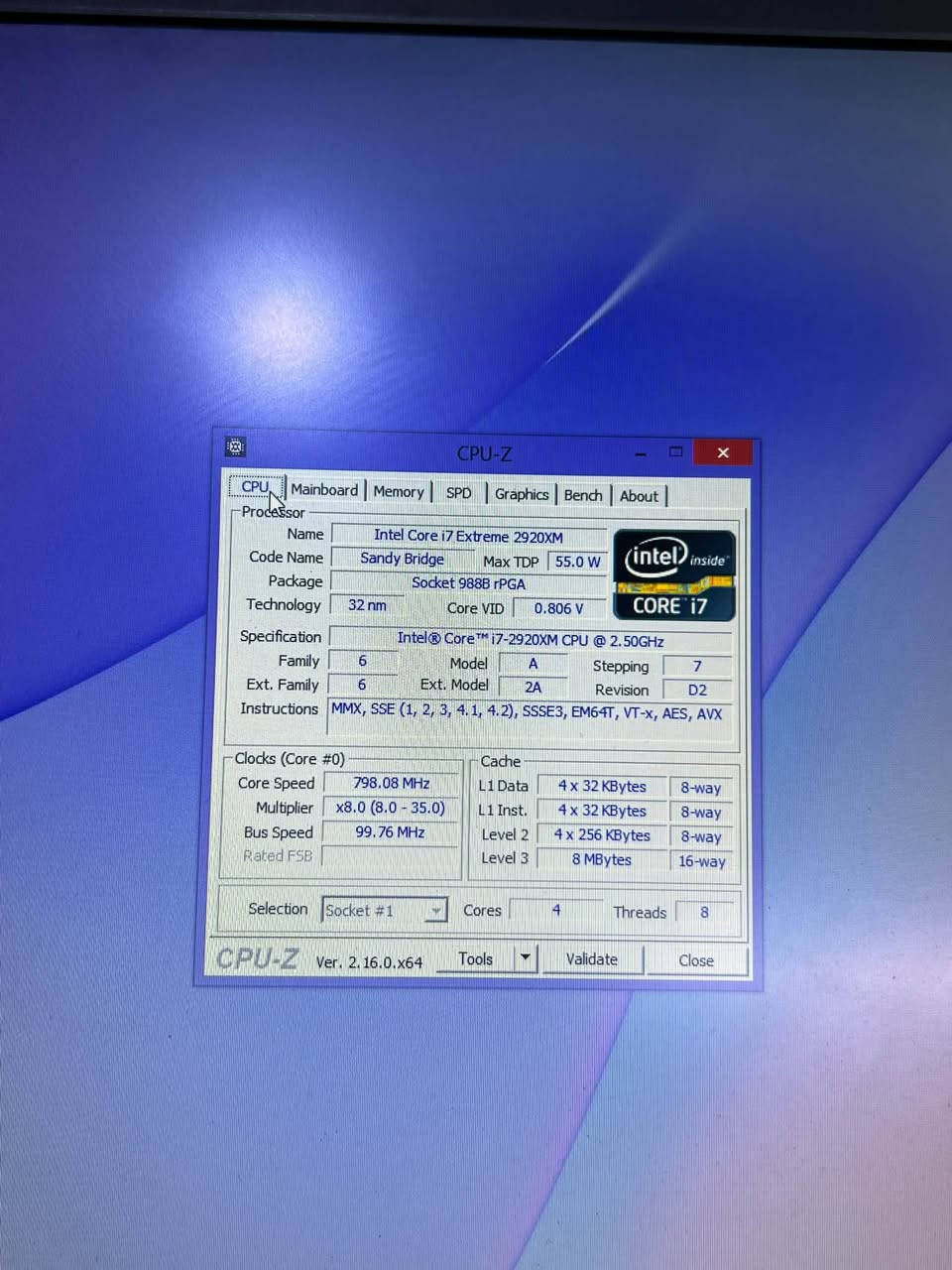The image size is (952, 1270).
Task: Click the maximize window icon
Action: click(x=675, y=451)
